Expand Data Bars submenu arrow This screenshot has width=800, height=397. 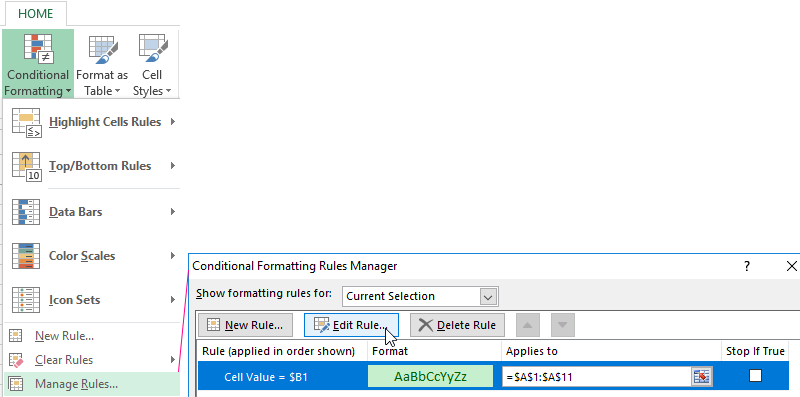(x=173, y=211)
